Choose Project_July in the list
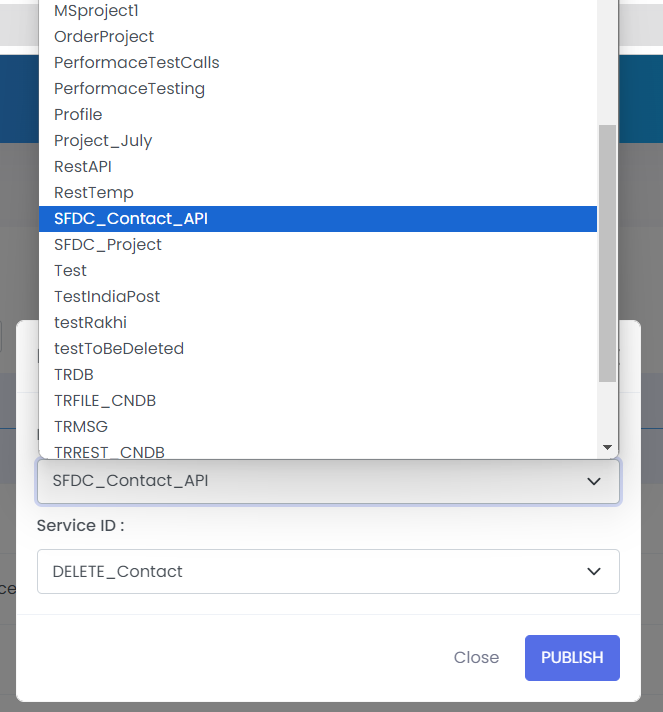 318,140
